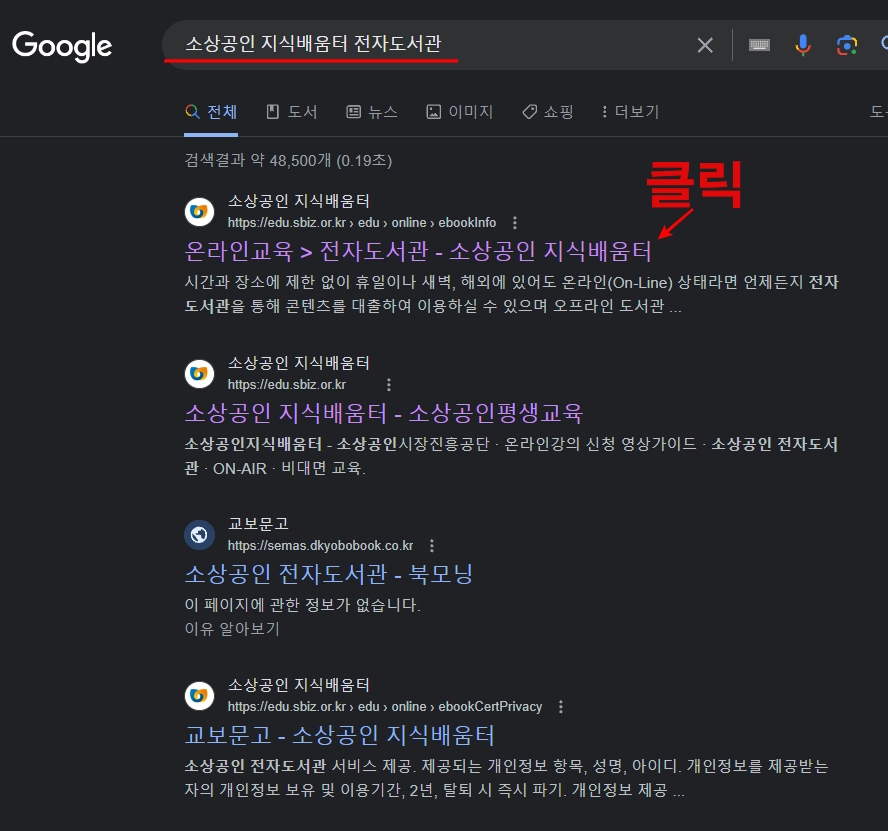
Task: Start a Google Lens image search
Action: coord(847,44)
